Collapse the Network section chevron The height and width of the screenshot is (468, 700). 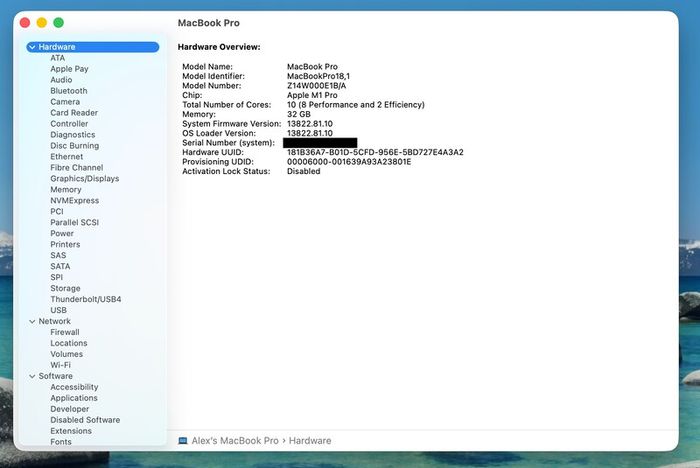pos(32,322)
